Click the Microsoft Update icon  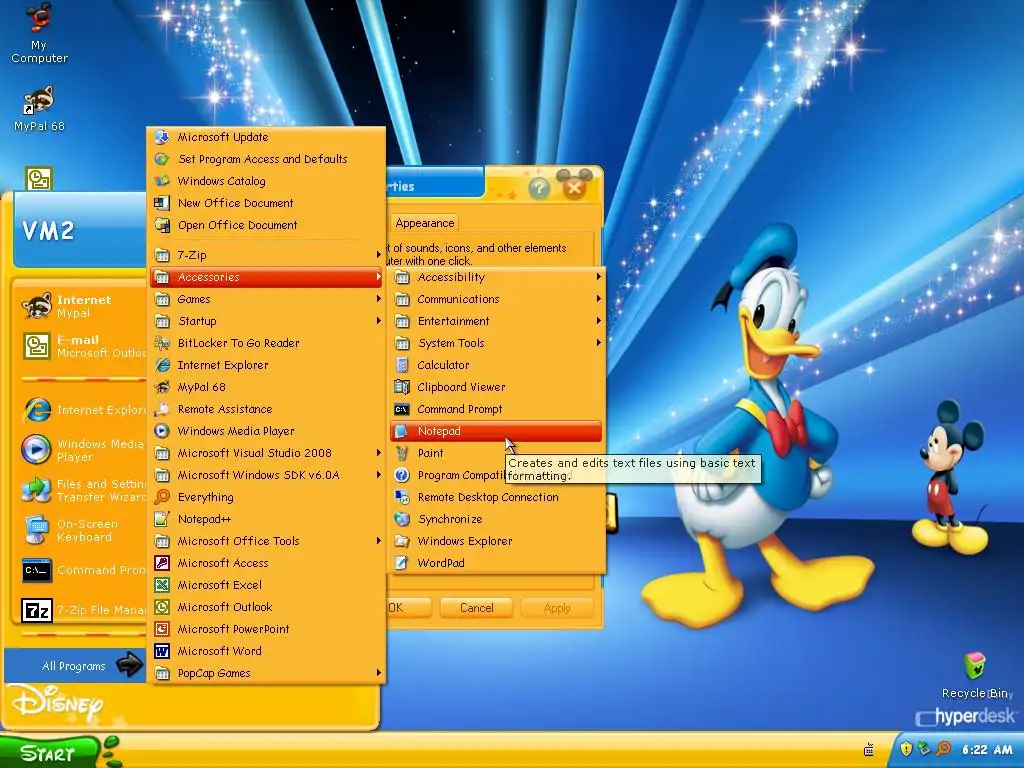(162, 137)
